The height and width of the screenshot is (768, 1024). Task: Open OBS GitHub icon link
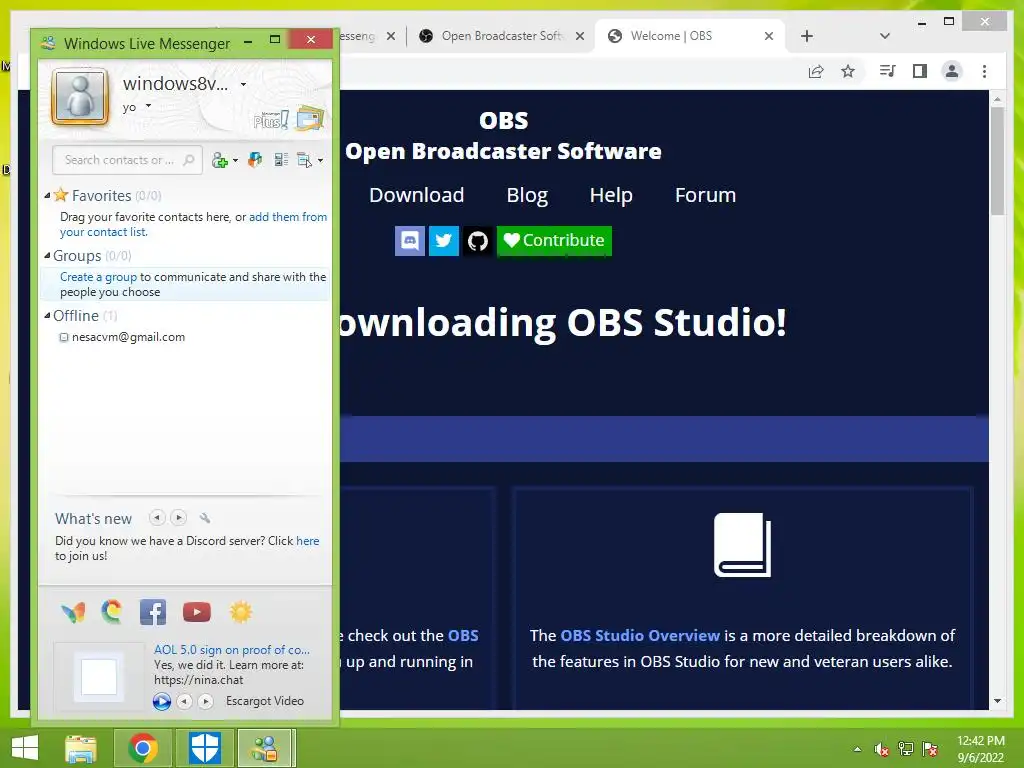[478, 241]
